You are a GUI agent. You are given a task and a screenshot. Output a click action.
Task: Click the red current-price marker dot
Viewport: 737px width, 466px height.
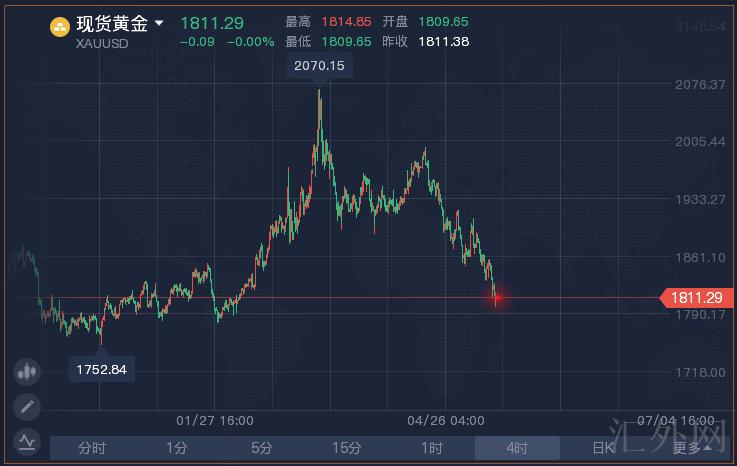[497, 297]
